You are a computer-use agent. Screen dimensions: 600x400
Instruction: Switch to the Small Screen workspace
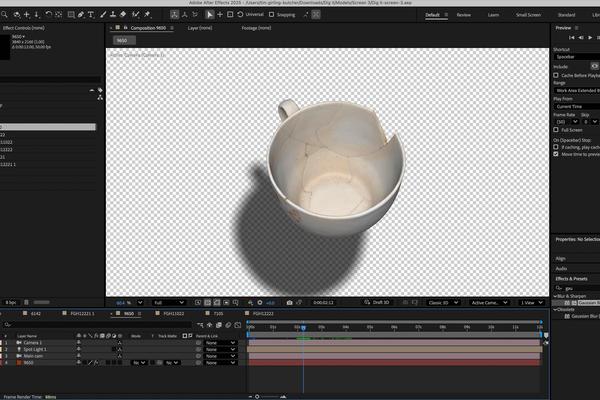(528, 15)
